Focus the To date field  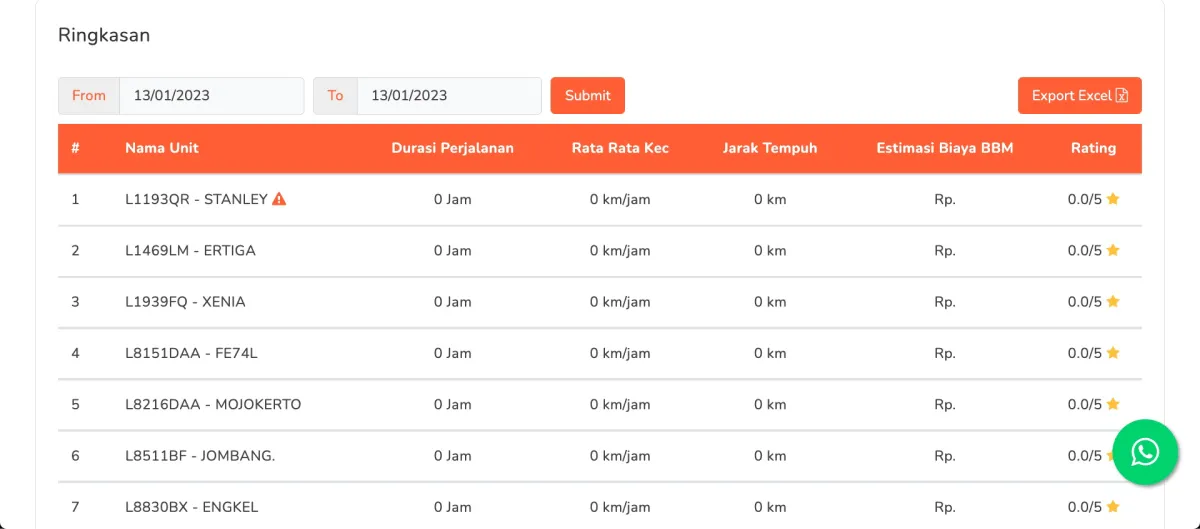click(x=449, y=96)
